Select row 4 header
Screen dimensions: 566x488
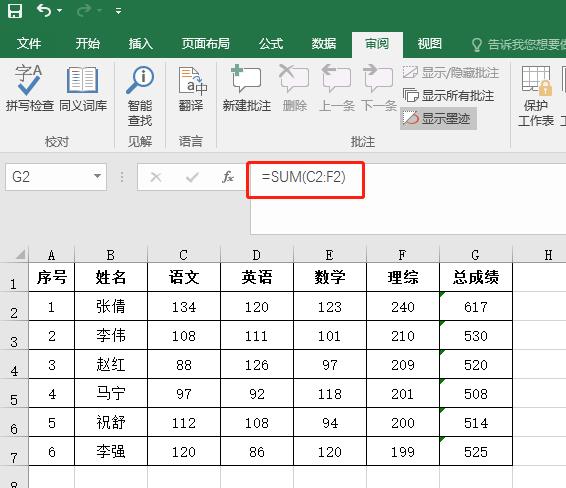pos(14,364)
